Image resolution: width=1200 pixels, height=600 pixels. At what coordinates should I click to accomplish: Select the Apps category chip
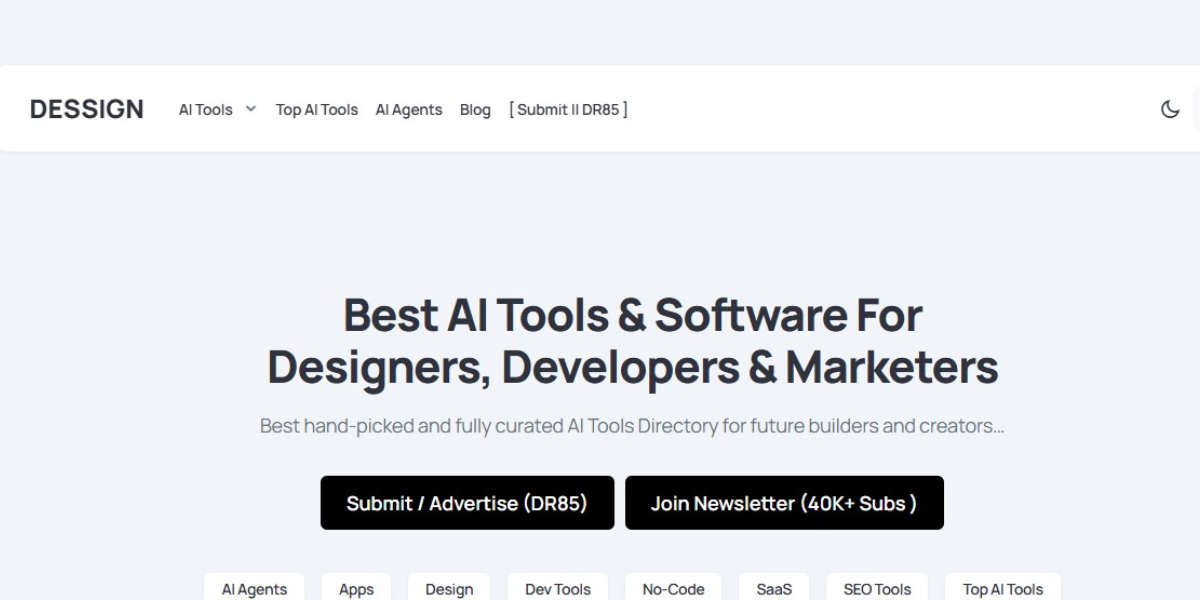tap(356, 588)
